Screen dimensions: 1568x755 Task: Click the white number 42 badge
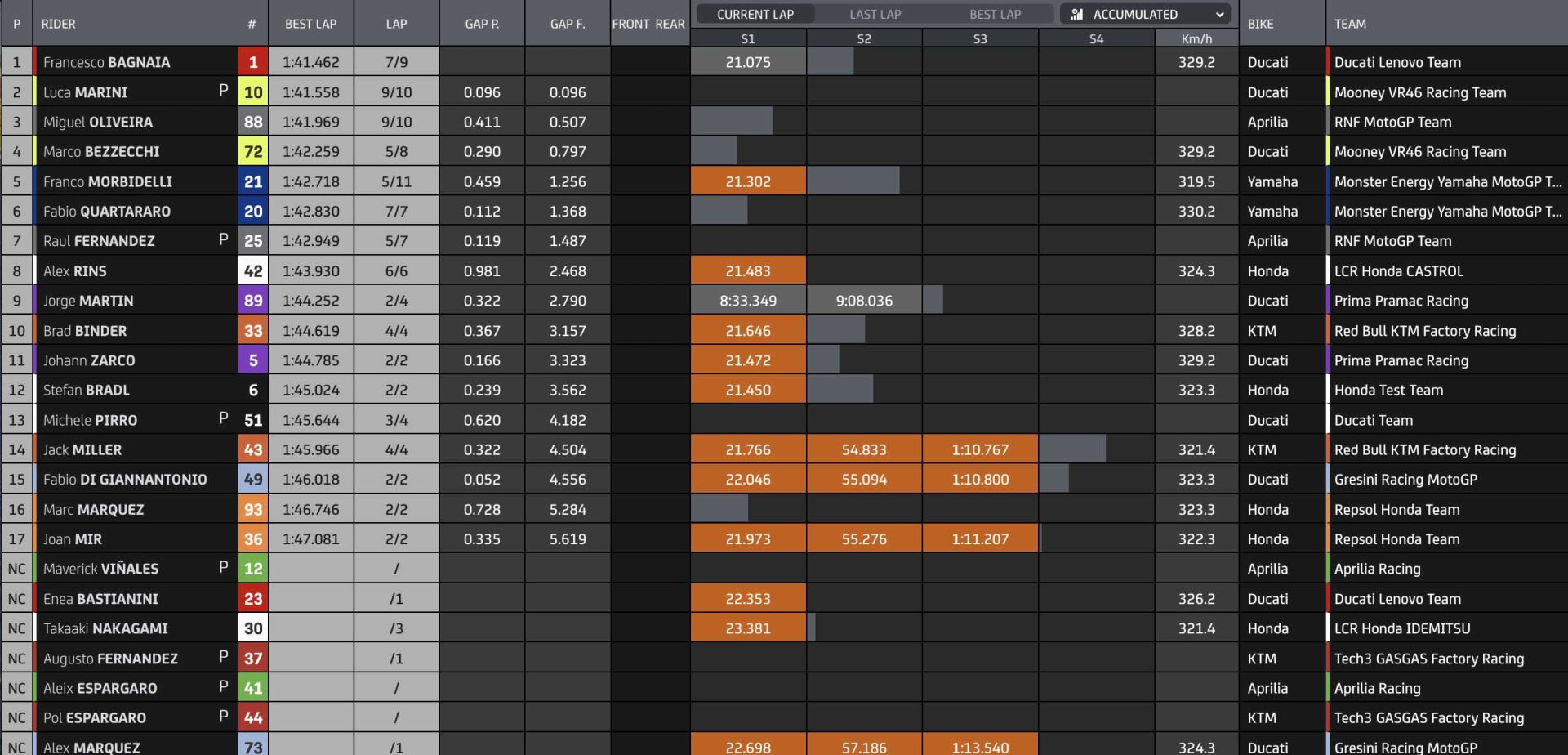(x=253, y=270)
